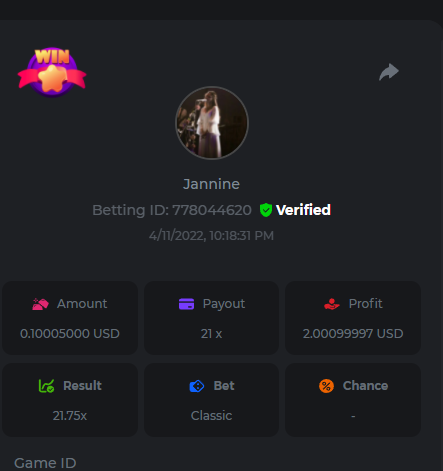Click the red Profit hand icon
443x471 pixels.
click(x=332, y=304)
